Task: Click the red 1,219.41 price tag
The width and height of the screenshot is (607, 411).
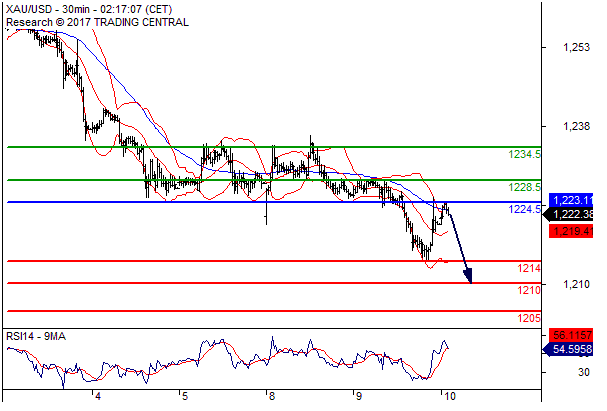Action: (571, 231)
